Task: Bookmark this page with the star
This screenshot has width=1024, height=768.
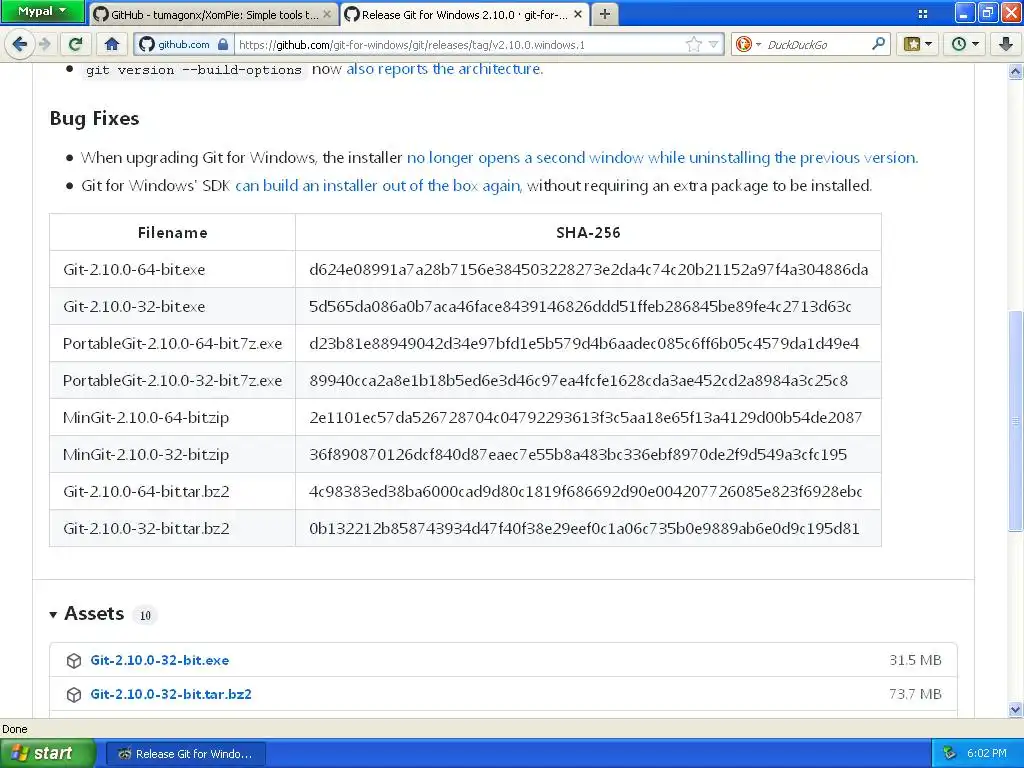Action: tap(694, 44)
